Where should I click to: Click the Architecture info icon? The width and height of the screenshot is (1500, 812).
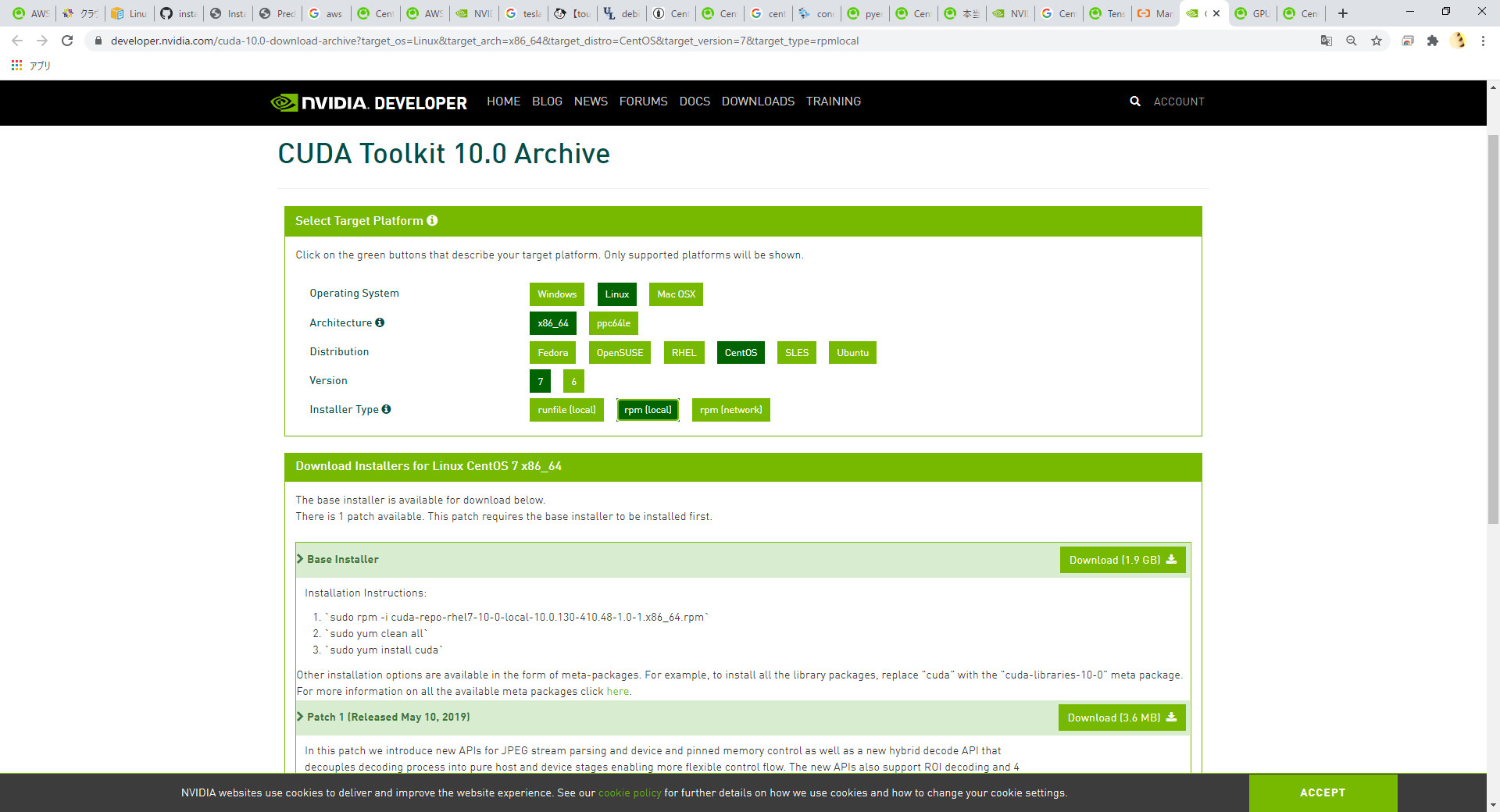(x=380, y=322)
